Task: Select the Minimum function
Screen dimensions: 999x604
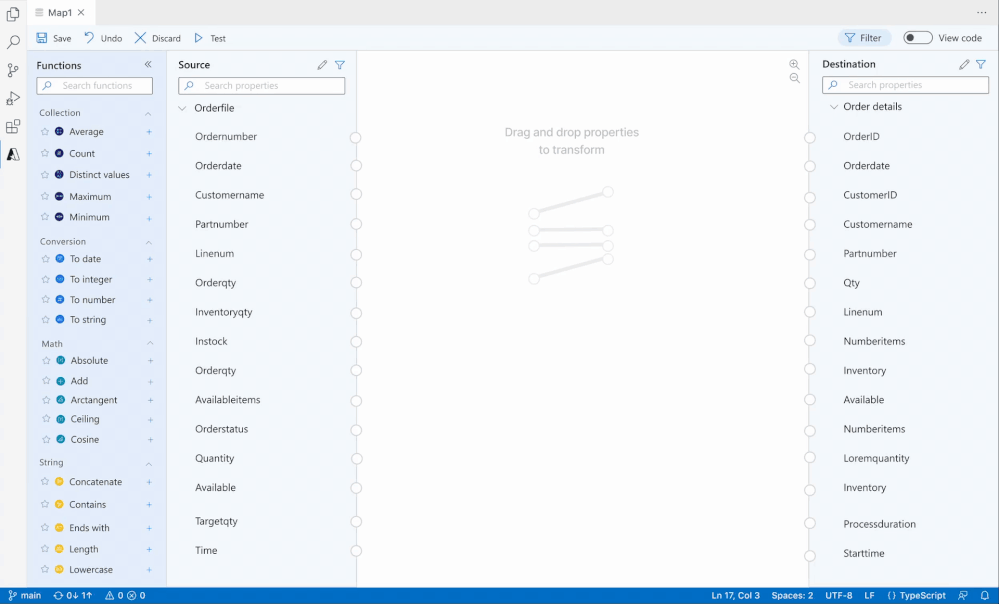Action: click(89, 217)
